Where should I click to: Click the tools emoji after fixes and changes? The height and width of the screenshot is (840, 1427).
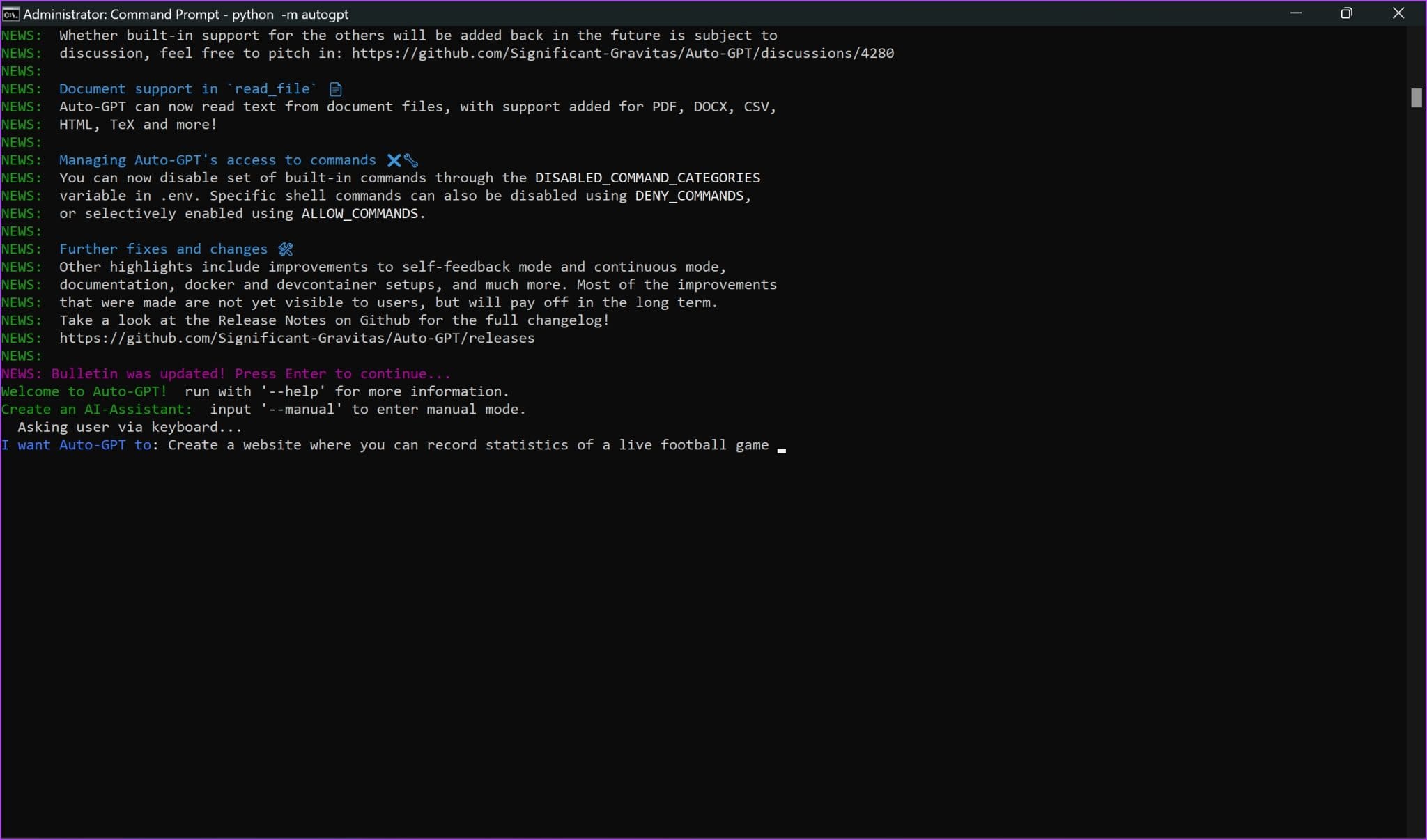(286, 249)
